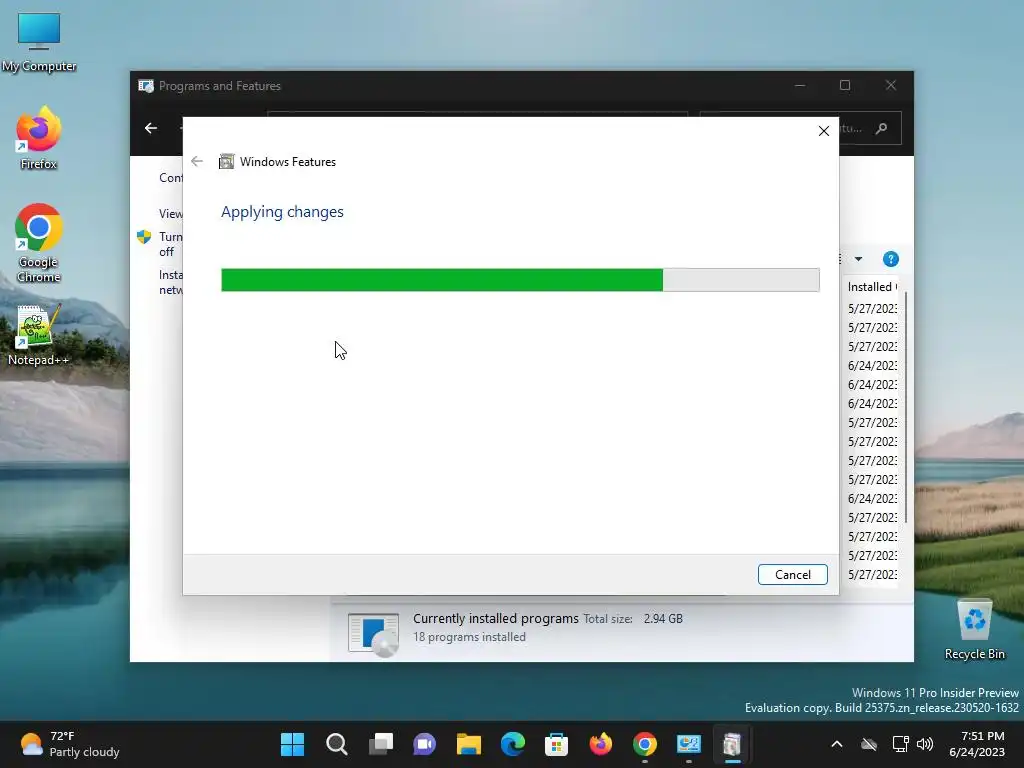The width and height of the screenshot is (1024, 768).
Task: Open taskbar Search
Action: click(x=336, y=744)
